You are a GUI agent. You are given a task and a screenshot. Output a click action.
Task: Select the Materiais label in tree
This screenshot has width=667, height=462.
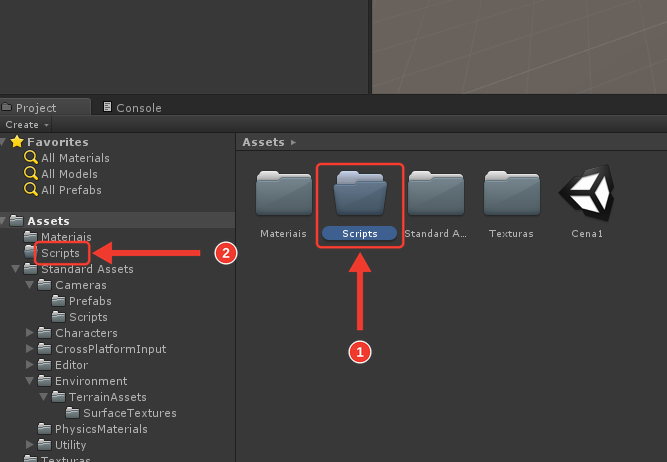coord(66,237)
